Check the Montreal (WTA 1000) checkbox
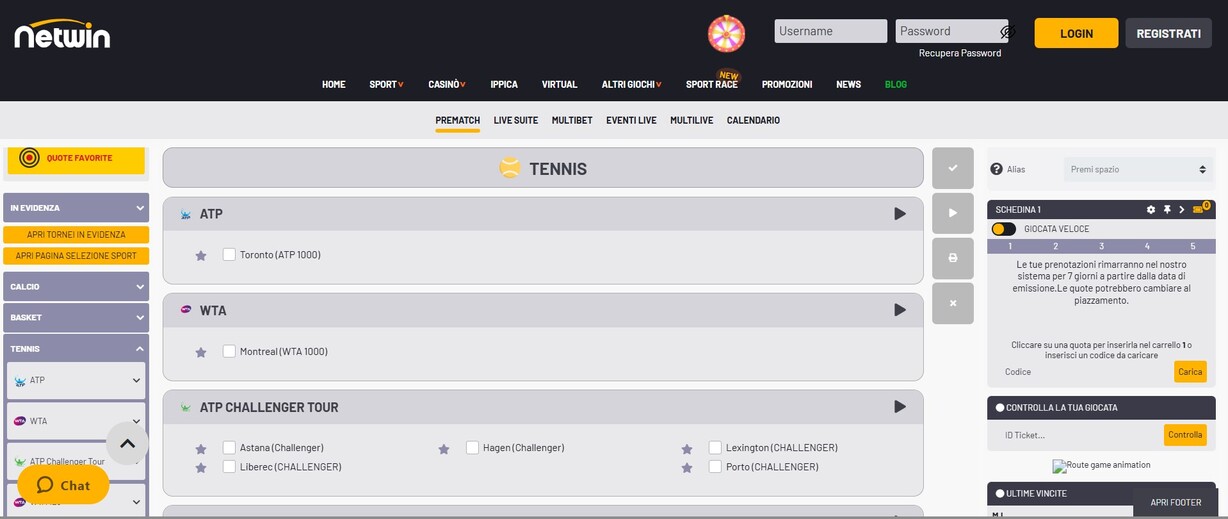 click(x=229, y=351)
